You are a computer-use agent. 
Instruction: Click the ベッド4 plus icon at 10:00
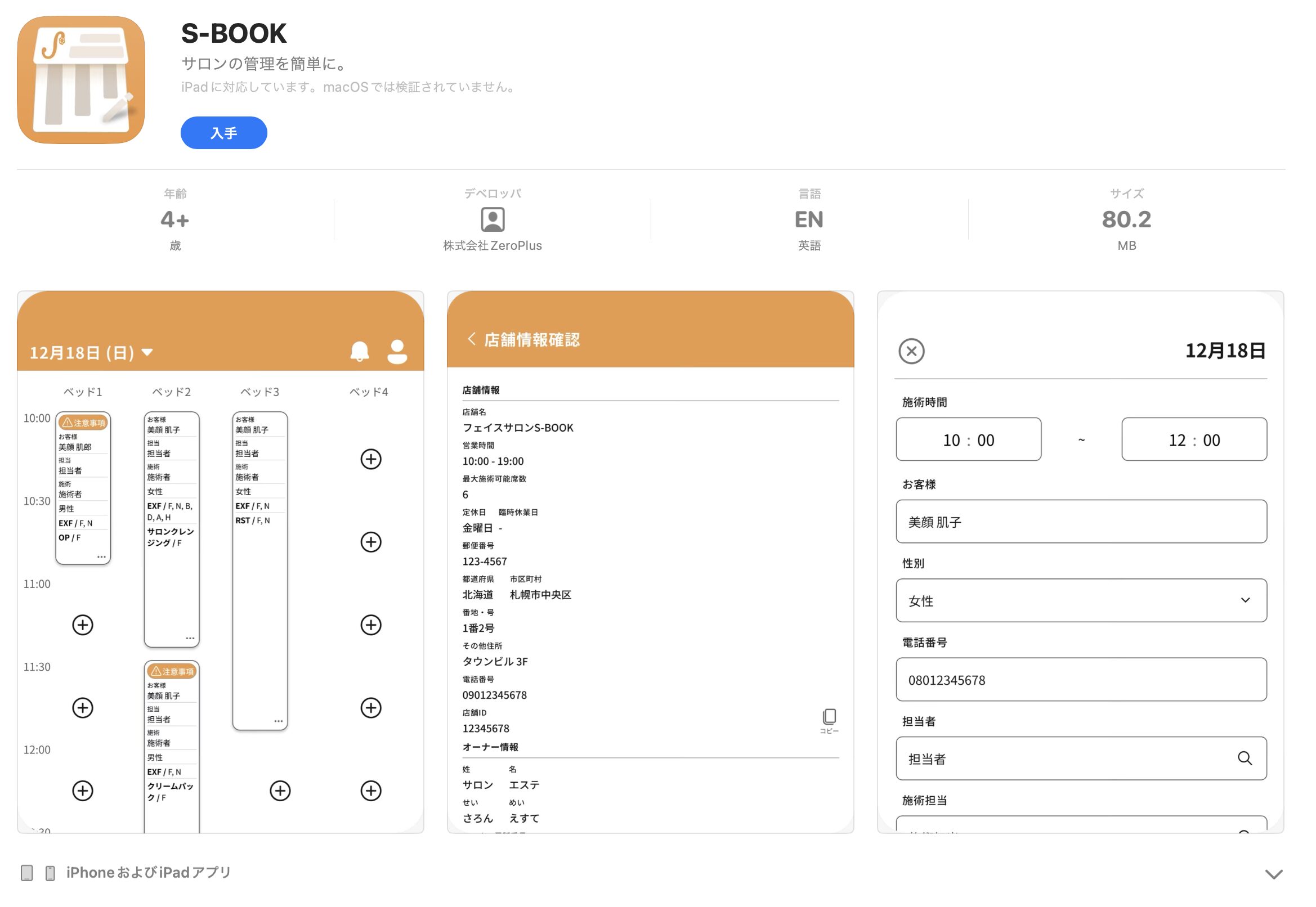pos(370,459)
